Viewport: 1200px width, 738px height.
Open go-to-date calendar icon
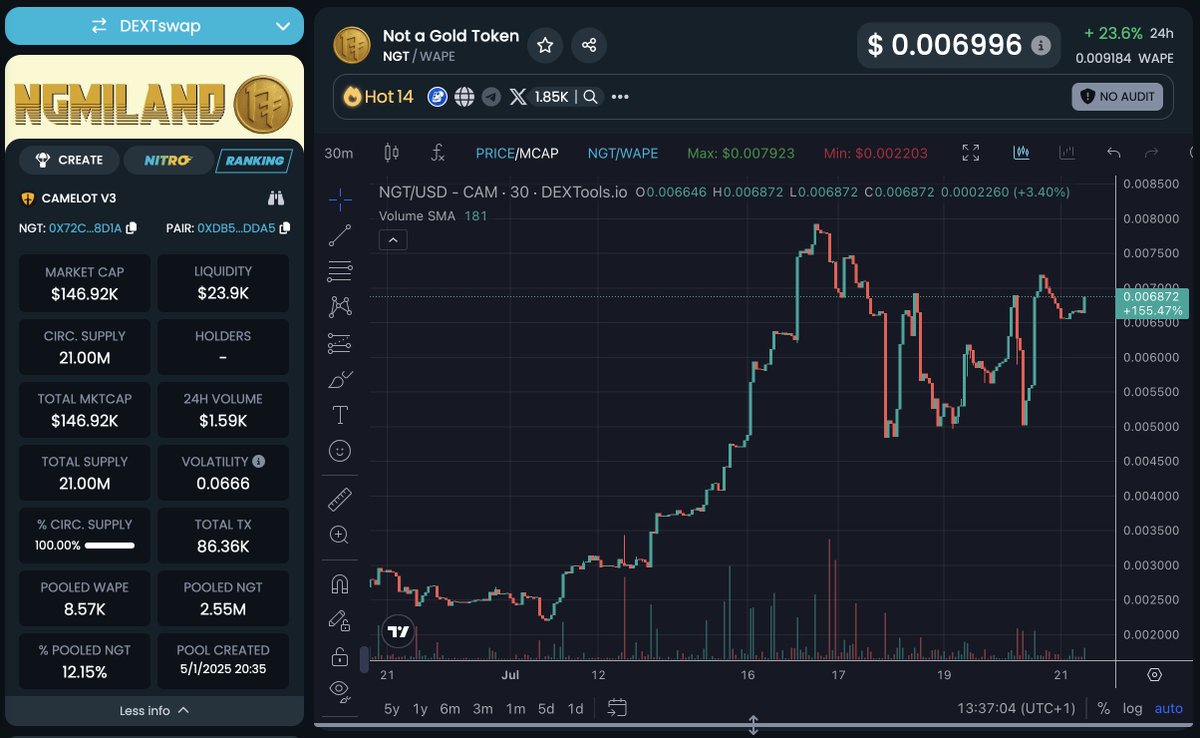(617, 708)
